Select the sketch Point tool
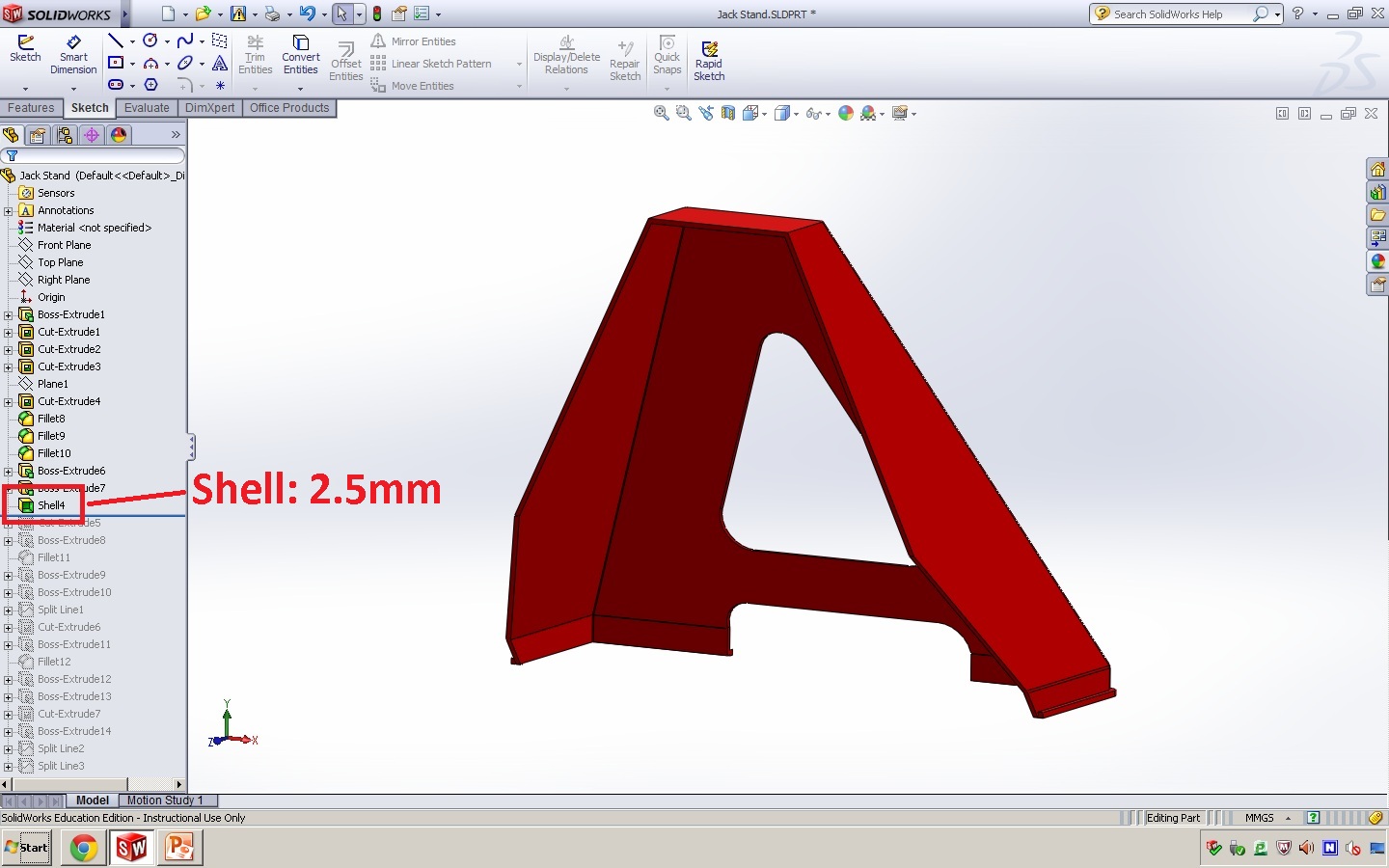1389x868 pixels. [x=220, y=85]
